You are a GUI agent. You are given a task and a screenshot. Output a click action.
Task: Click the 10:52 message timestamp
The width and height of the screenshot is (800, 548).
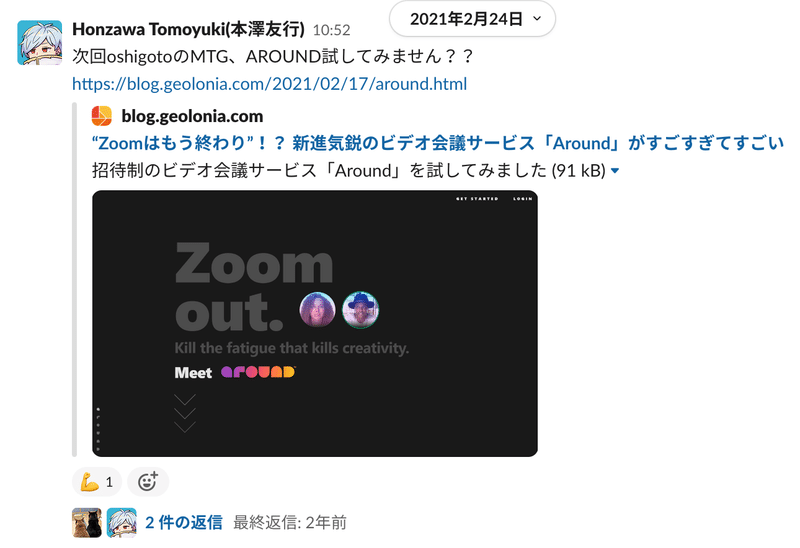332,30
